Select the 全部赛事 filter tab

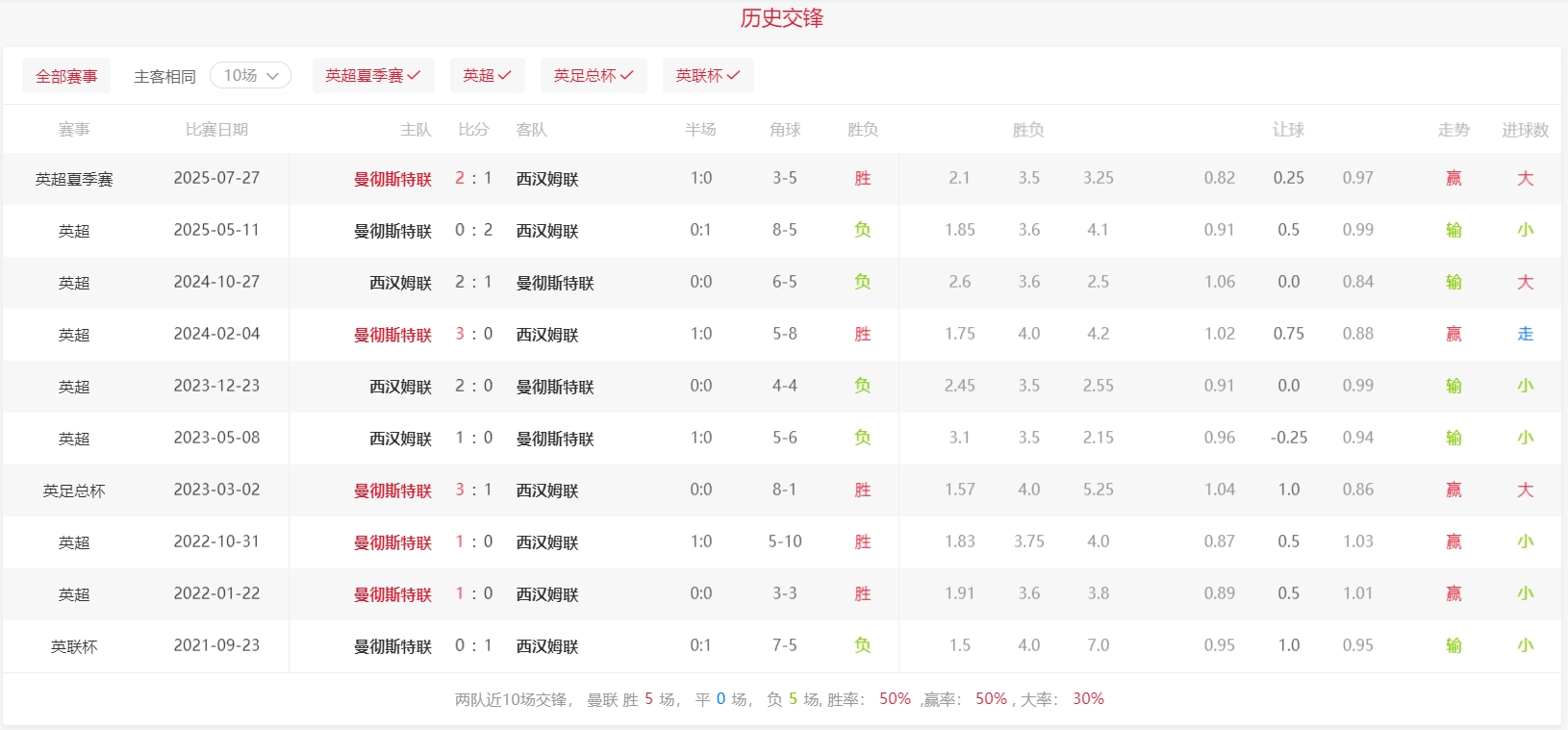pos(66,76)
